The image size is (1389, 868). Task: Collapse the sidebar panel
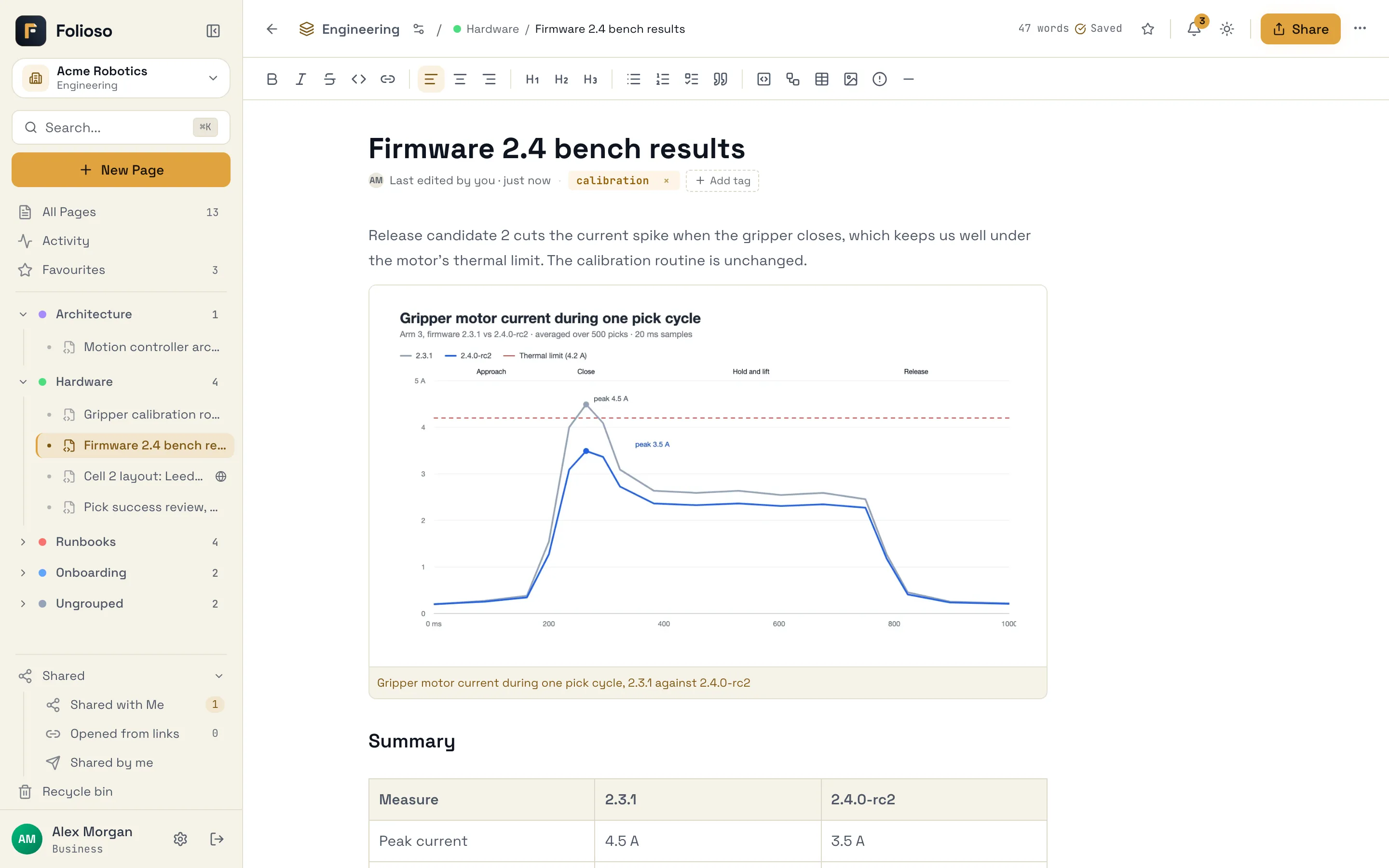(x=213, y=31)
